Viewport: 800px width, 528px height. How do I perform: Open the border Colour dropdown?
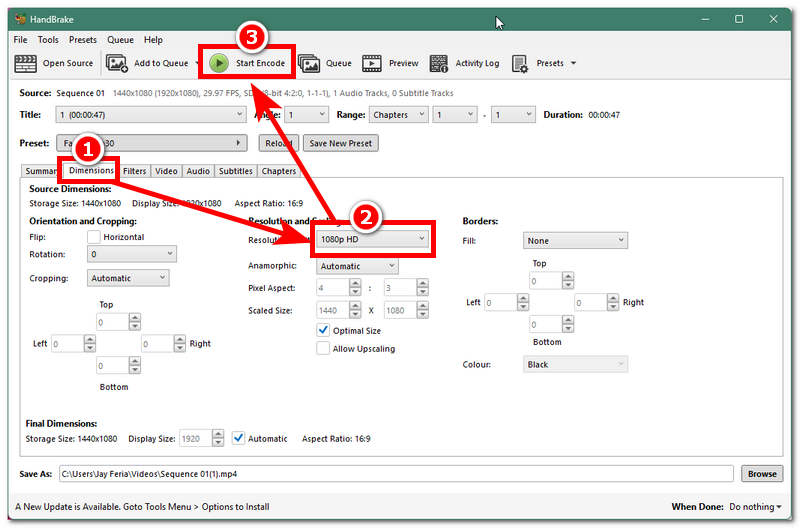coord(576,364)
